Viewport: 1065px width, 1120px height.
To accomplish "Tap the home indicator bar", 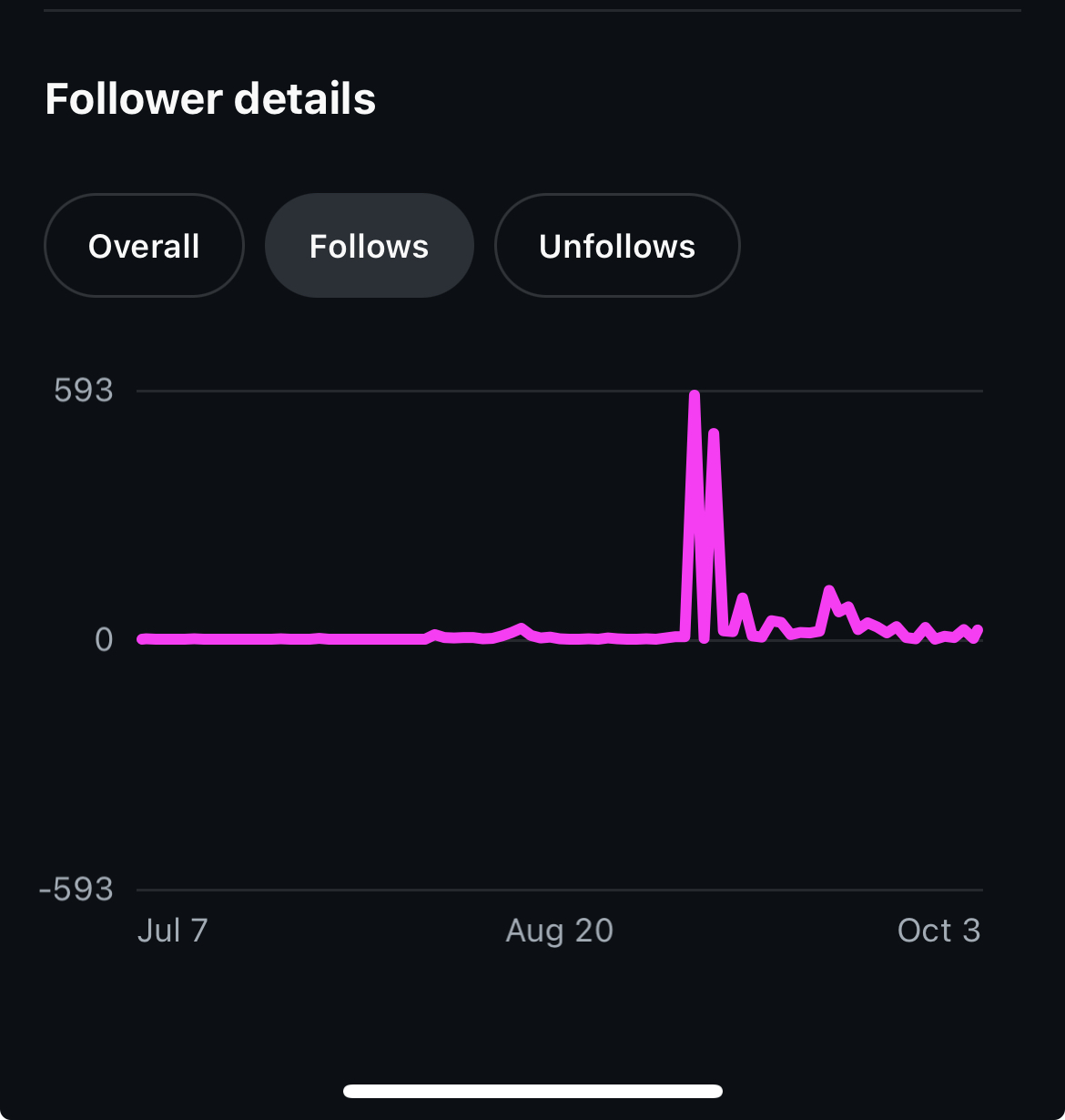I will click(532, 1091).
